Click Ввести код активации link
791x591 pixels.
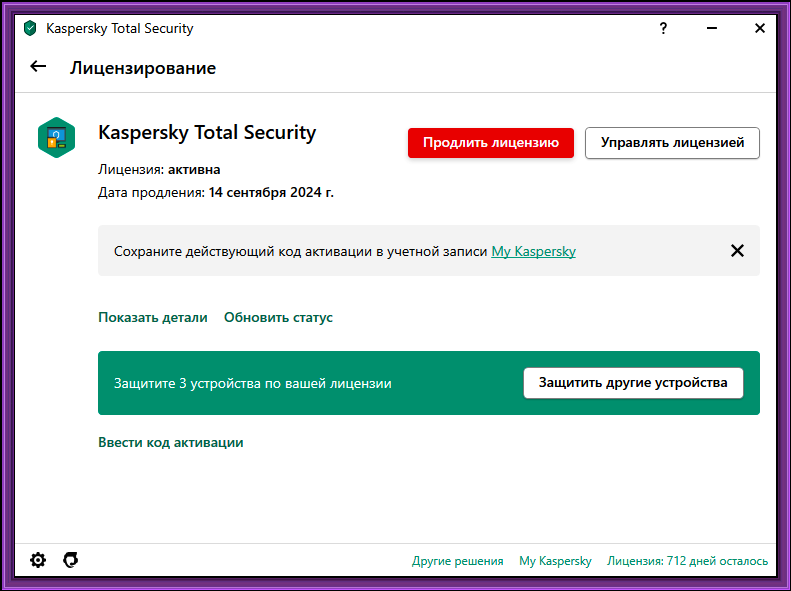[171, 442]
